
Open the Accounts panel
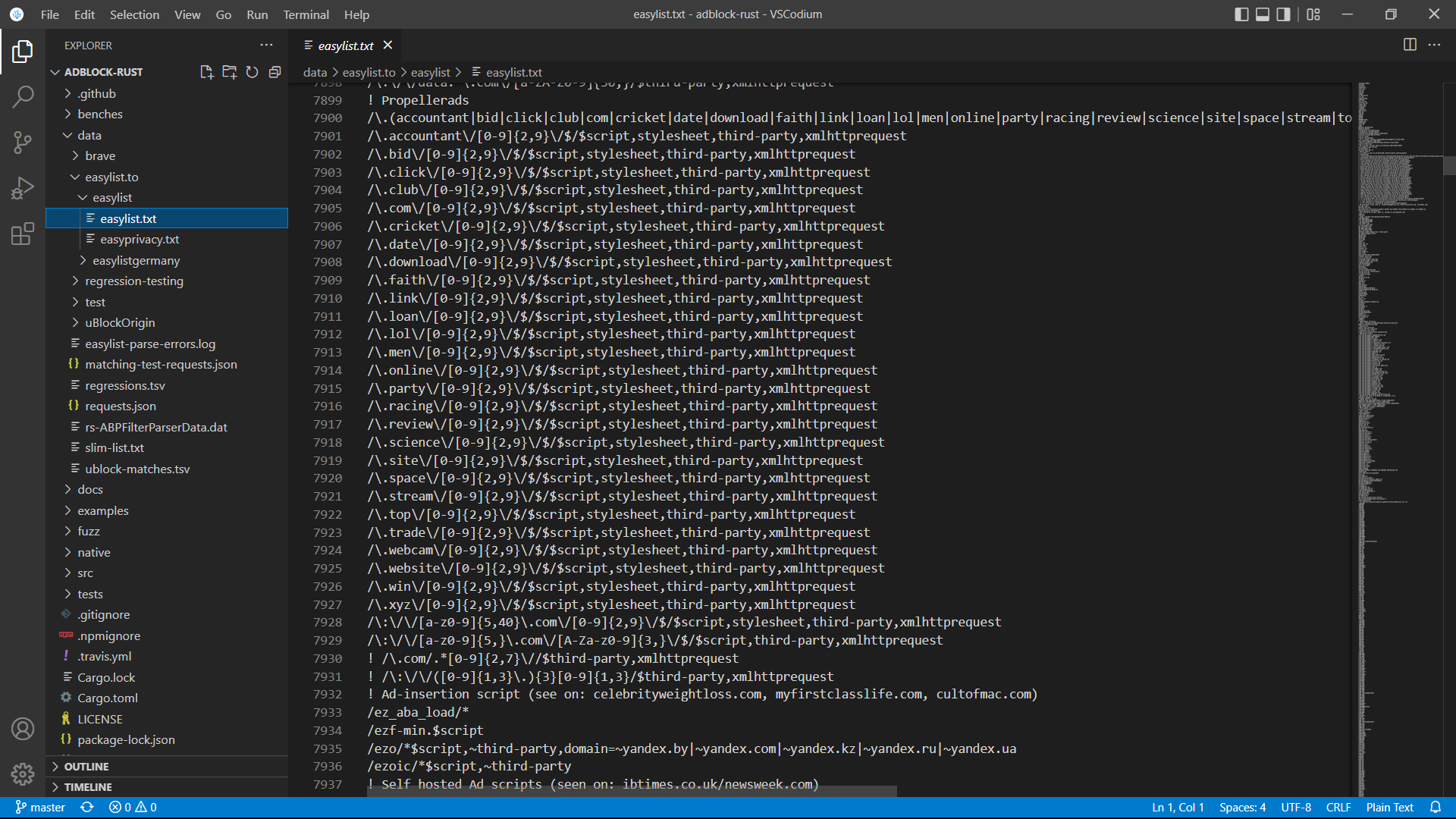(x=23, y=728)
